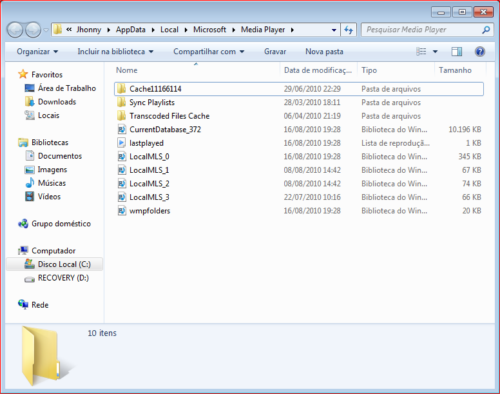This screenshot has width=500, height=394.
Task: Open the Organizar menu
Action: point(37,52)
